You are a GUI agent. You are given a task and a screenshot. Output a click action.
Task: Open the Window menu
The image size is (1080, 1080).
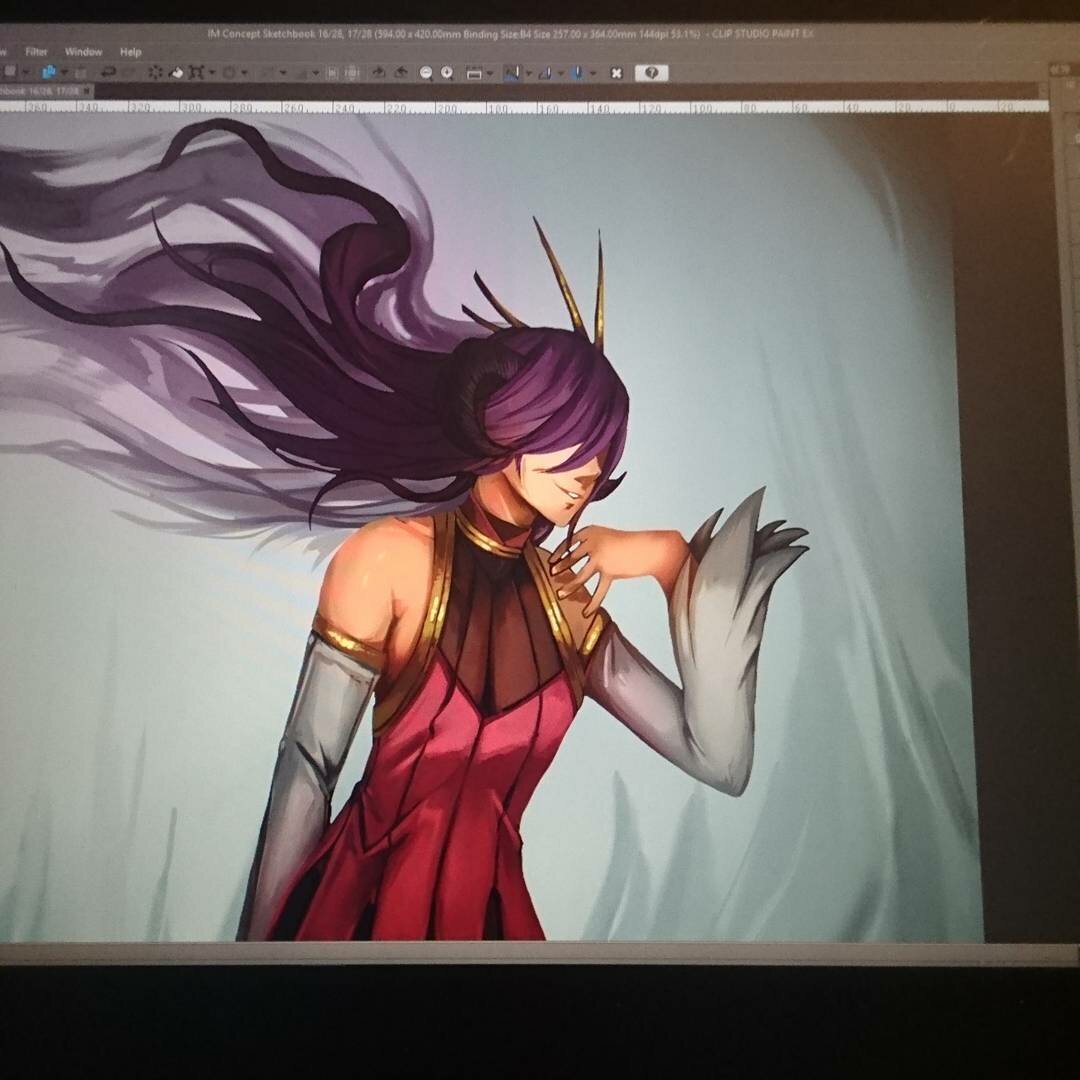[x=83, y=51]
